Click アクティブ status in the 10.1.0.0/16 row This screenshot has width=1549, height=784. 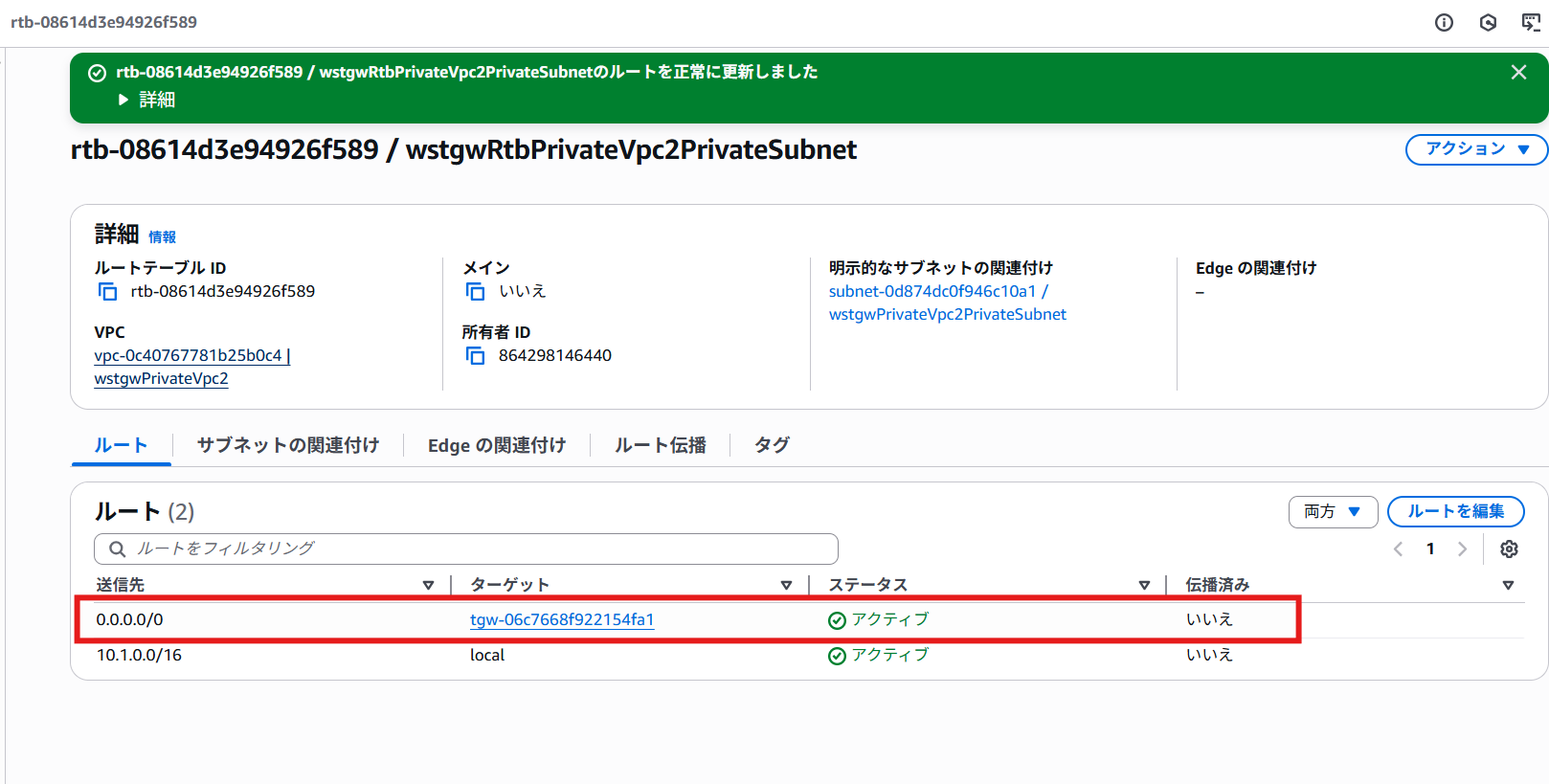[879, 655]
